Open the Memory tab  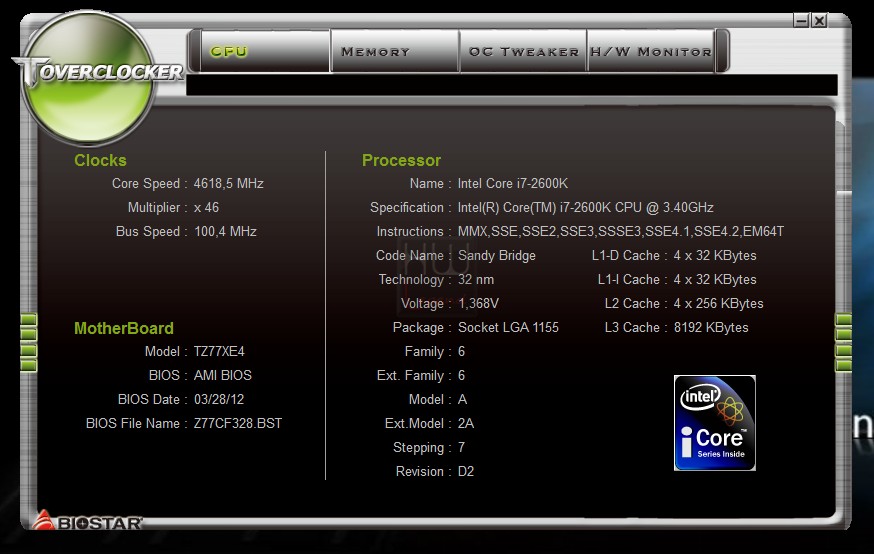[x=395, y=51]
